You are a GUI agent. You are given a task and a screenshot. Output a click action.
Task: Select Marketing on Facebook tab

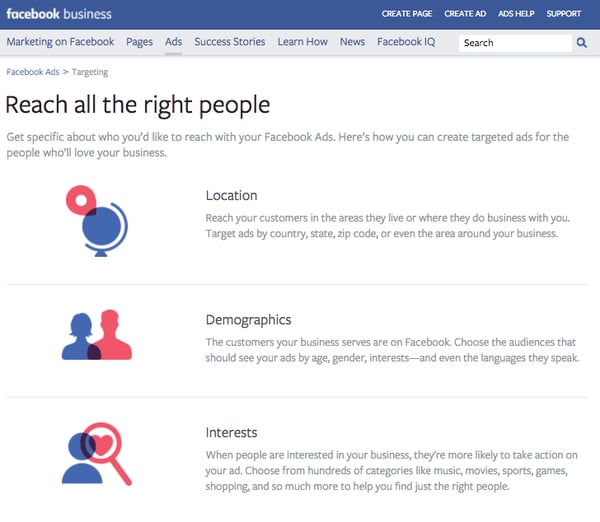click(60, 41)
